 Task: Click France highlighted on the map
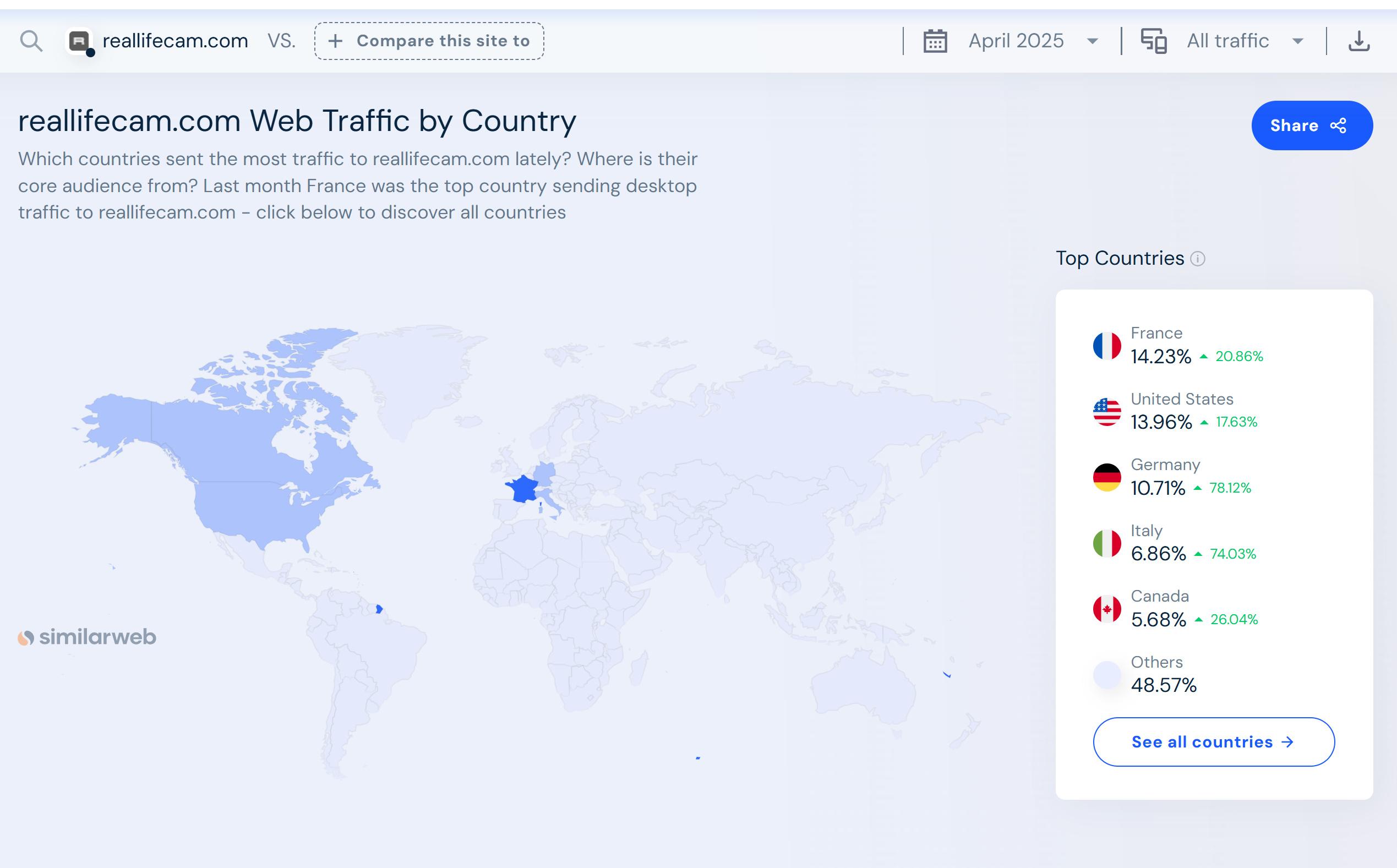(x=523, y=490)
